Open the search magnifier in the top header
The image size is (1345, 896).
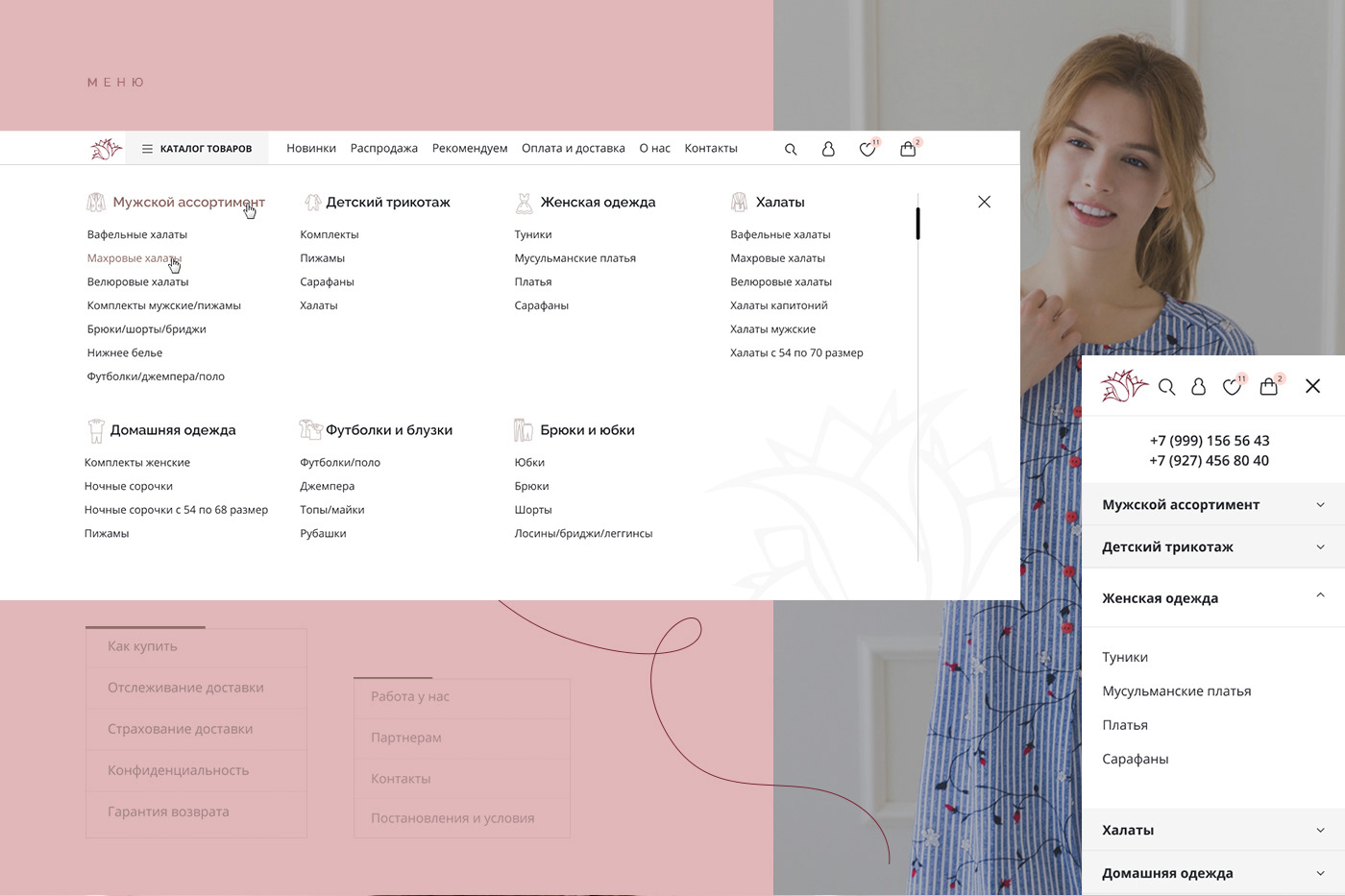[x=790, y=149]
